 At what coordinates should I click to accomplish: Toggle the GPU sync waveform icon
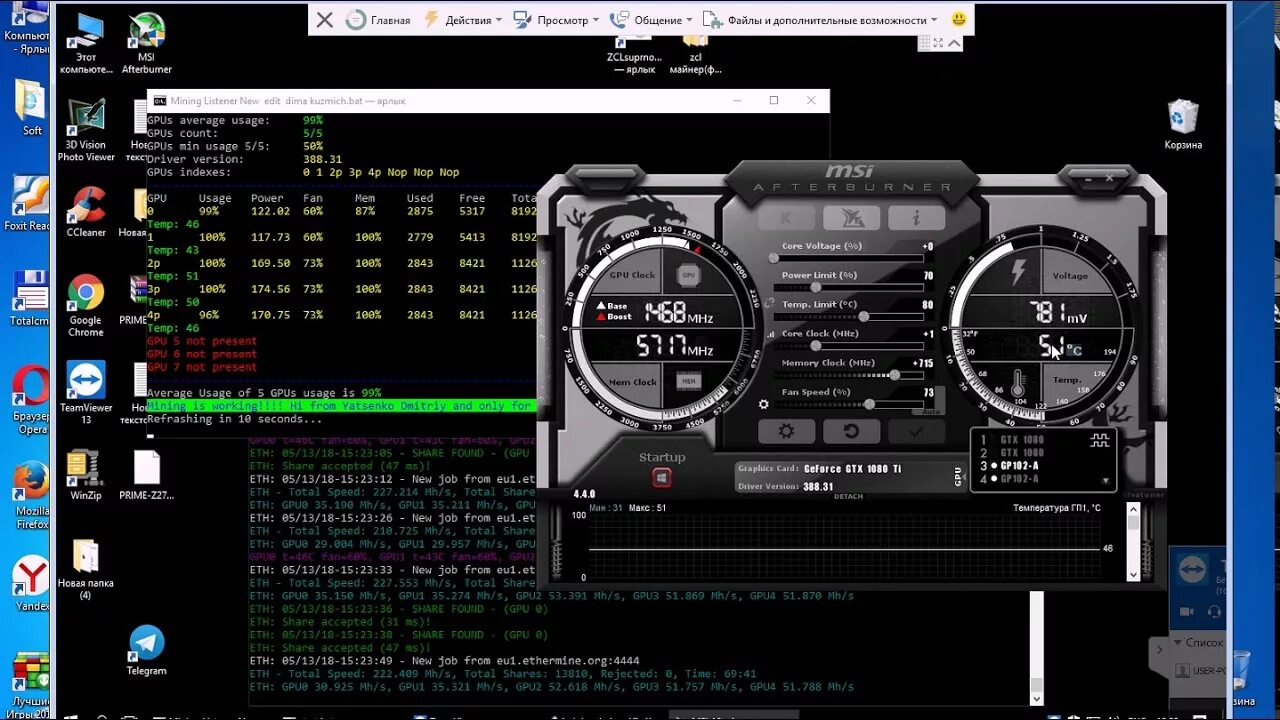[1100, 440]
